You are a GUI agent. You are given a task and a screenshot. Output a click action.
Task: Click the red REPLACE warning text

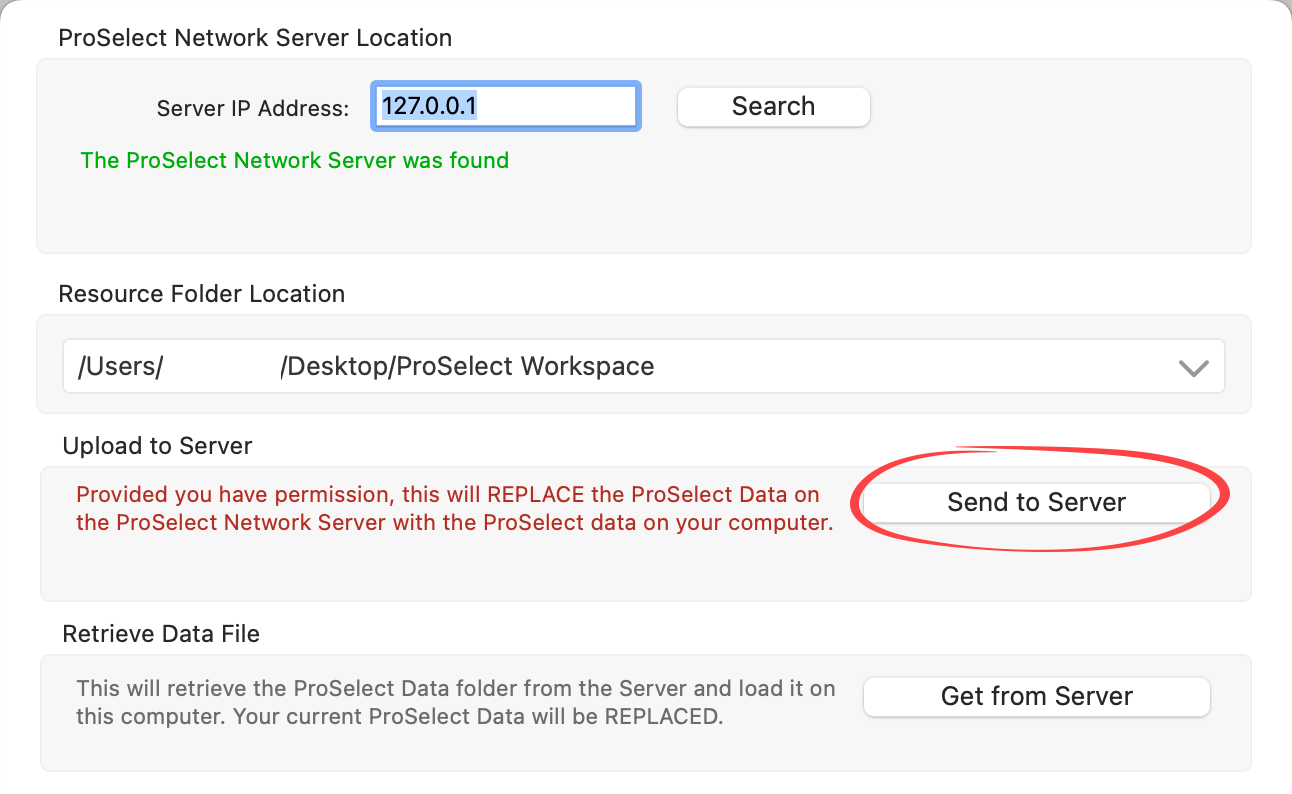click(454, 508)
